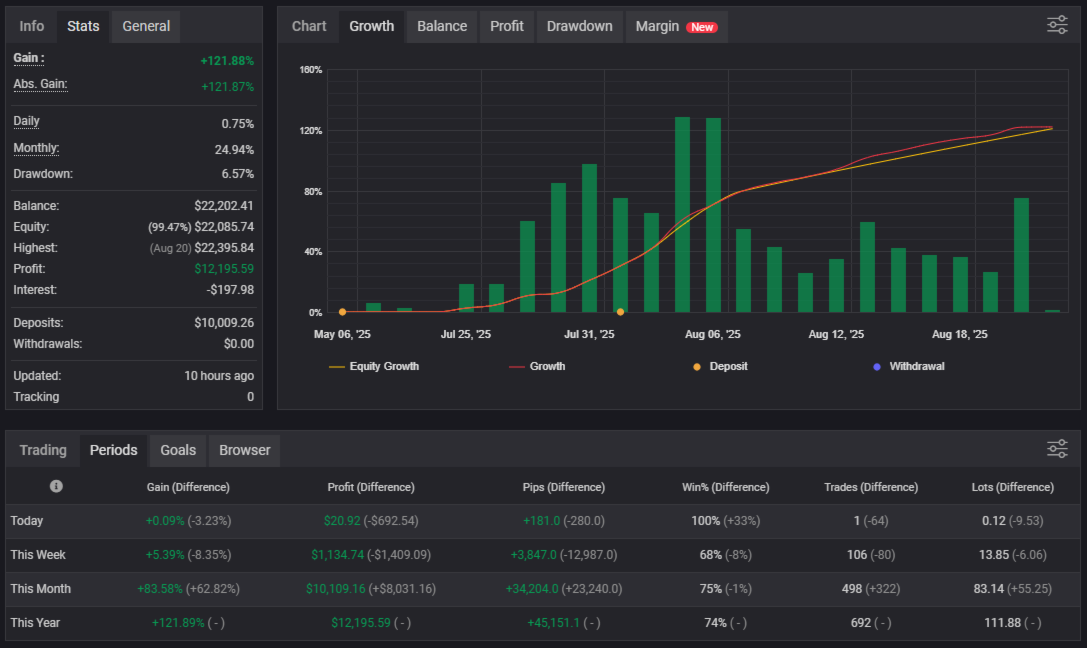This screenshot has height=648, width=1087.
Task: Open the Drawdown chart tab
Action: pos(580,26)
